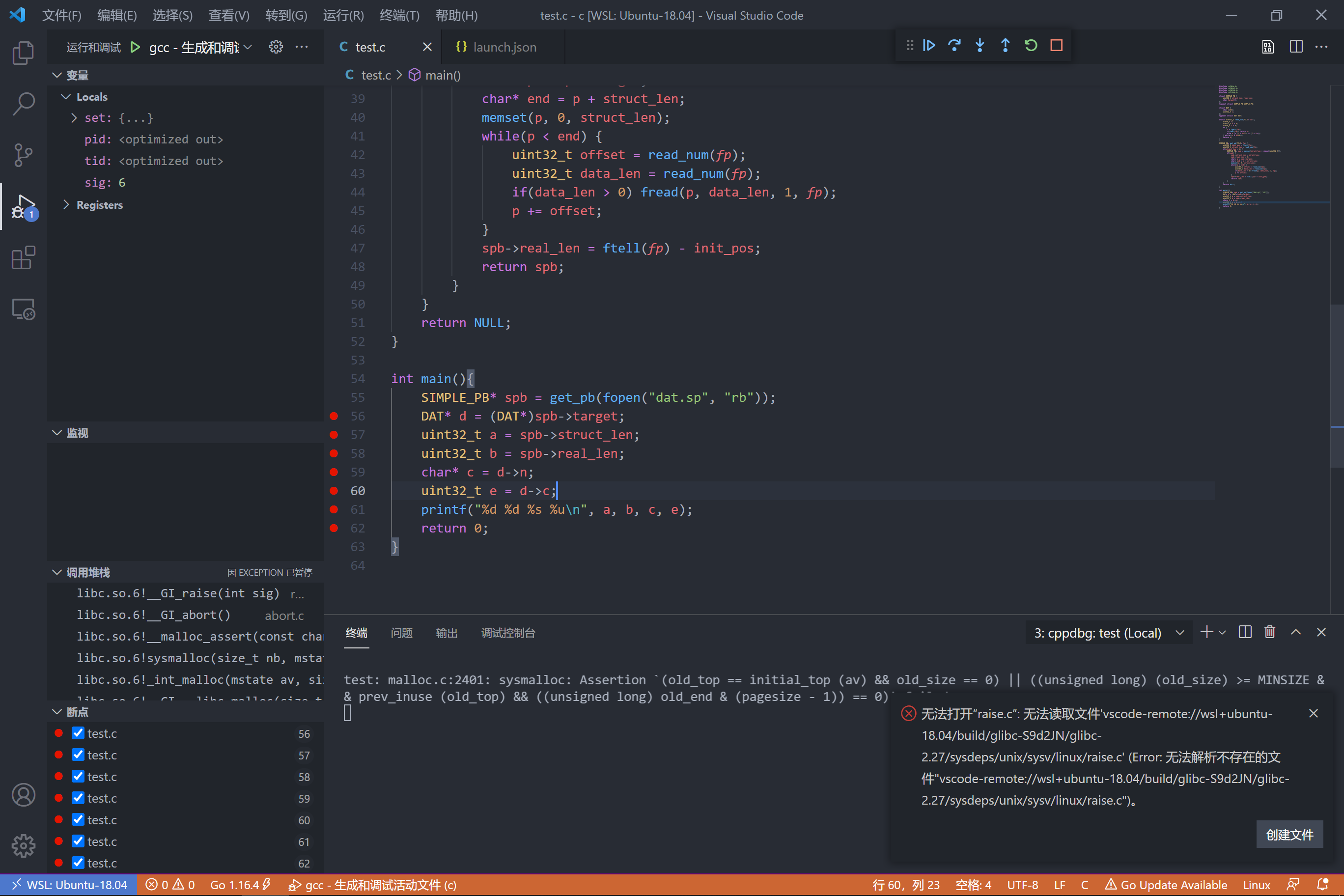The height and width of the screenshot is (896, 1344).
Task: Stop debugging with the red square
Action: coord(1056,45)
